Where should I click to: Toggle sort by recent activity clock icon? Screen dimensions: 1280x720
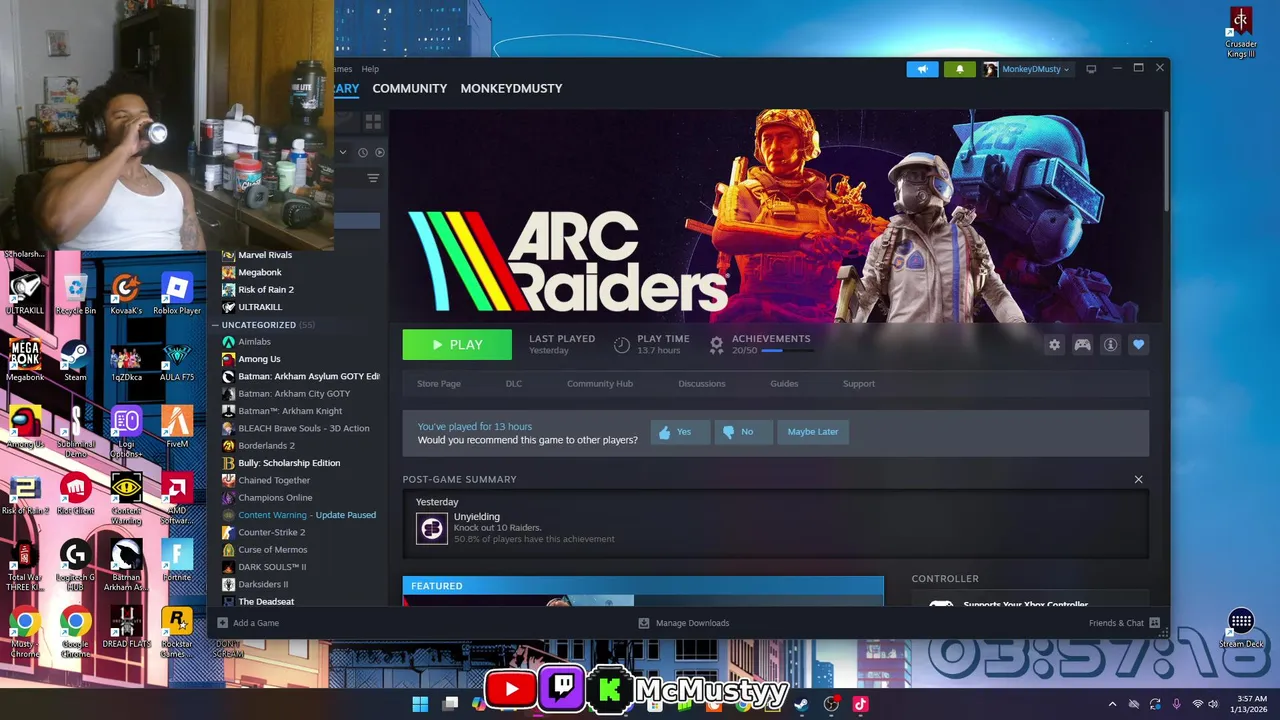click(x=363, y=152)
